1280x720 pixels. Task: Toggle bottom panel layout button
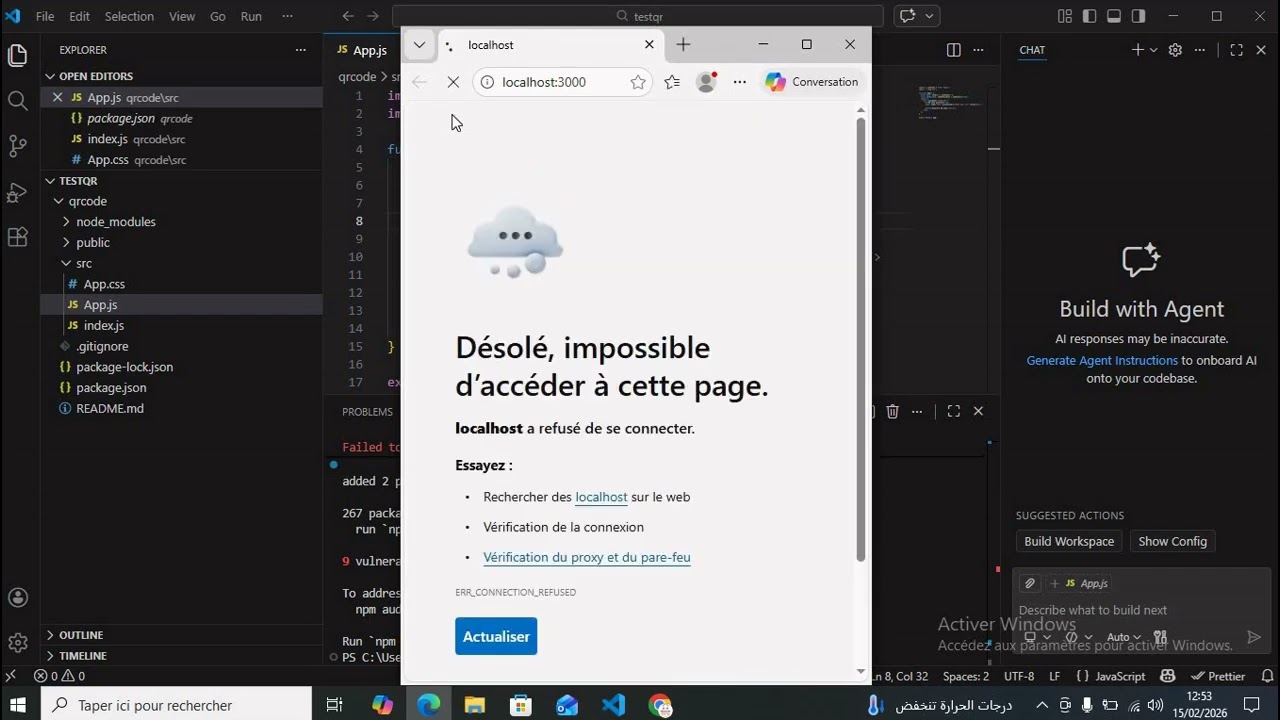click(1114, 16)
